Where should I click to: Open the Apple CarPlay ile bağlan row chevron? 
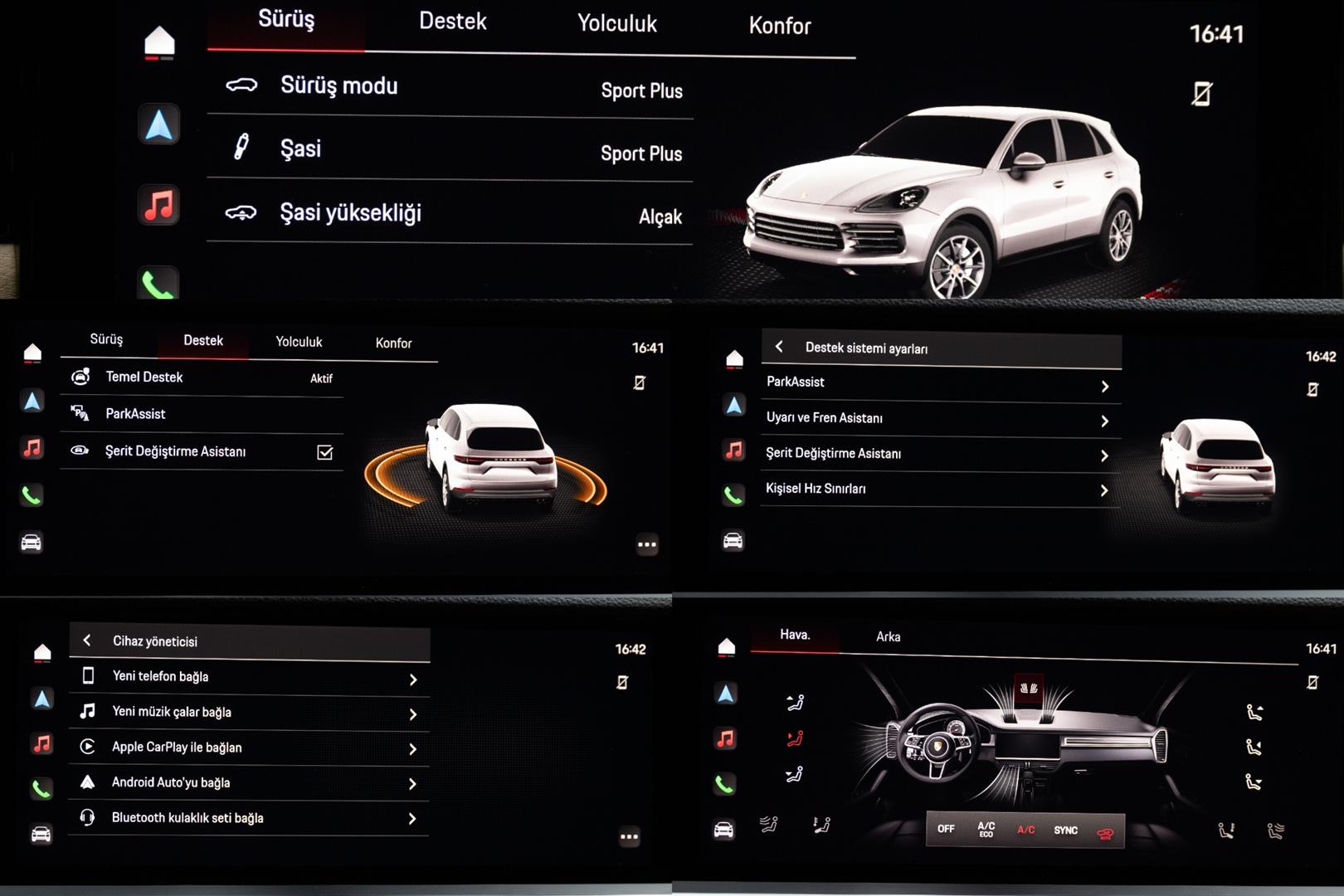click(x=412, y=748)
